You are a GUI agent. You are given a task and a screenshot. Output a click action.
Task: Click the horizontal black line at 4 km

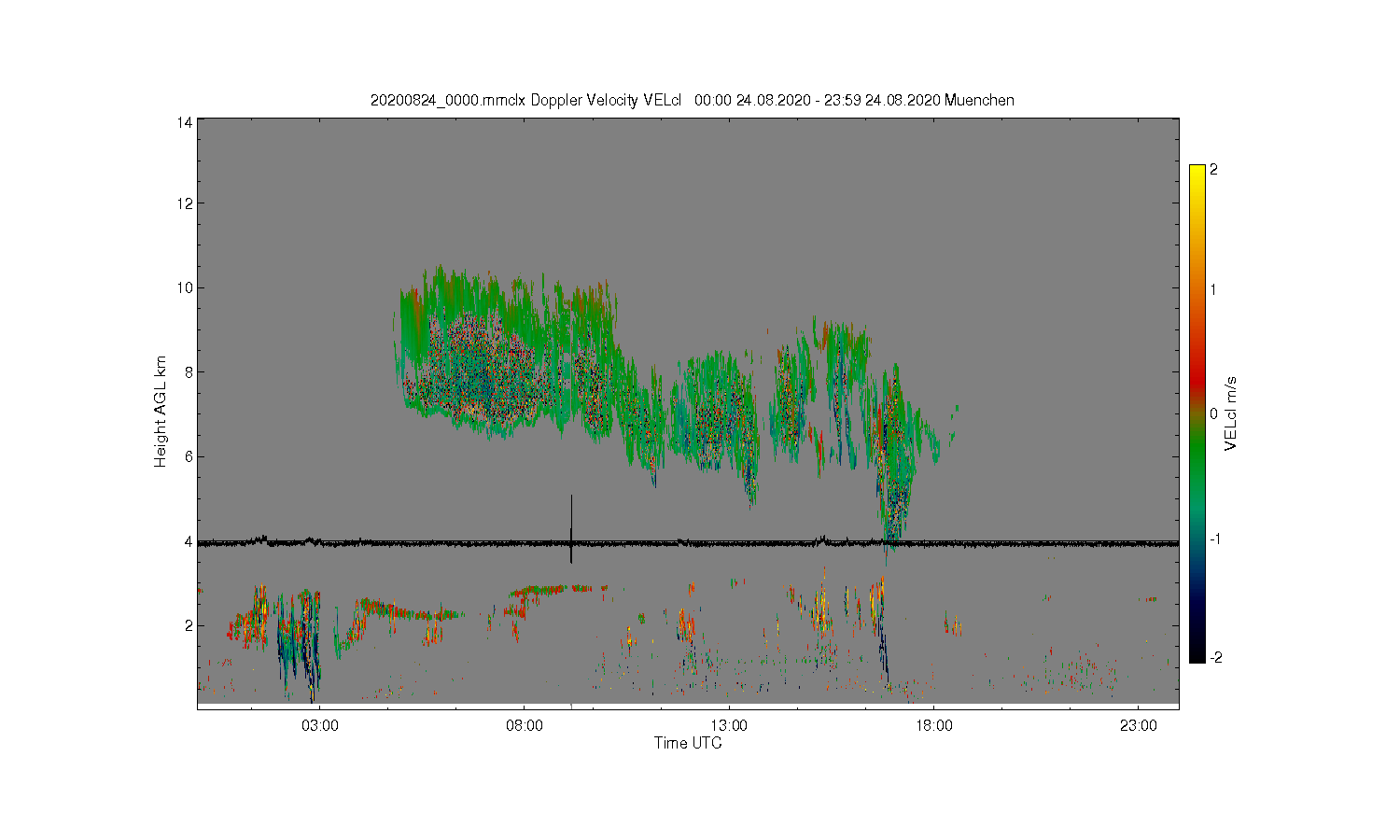pos(688,542)
